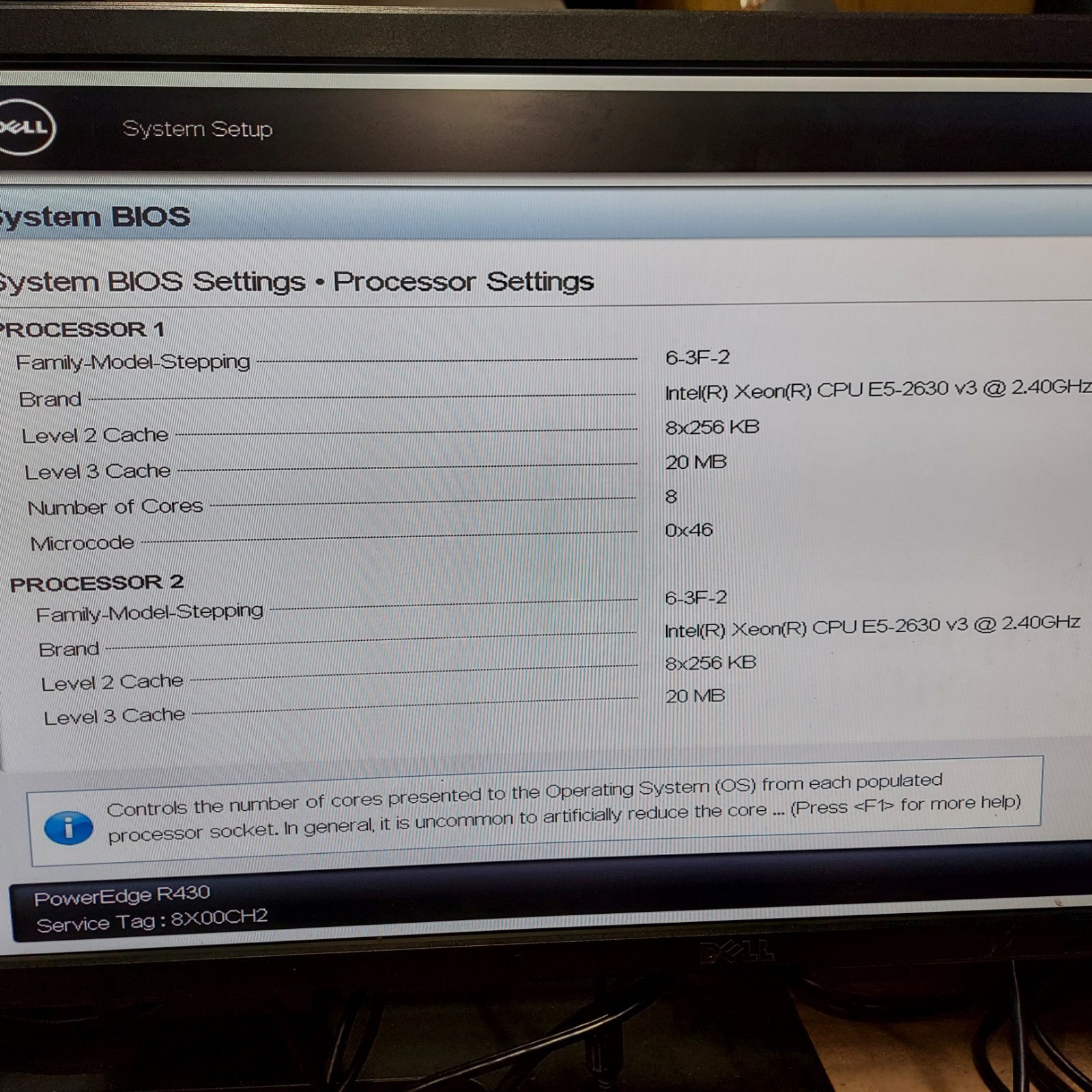The height and width of the screenshot is (1092, 1092).
Task: Click the Service Tag 8X00CH2 text
Action: point(152,921)
